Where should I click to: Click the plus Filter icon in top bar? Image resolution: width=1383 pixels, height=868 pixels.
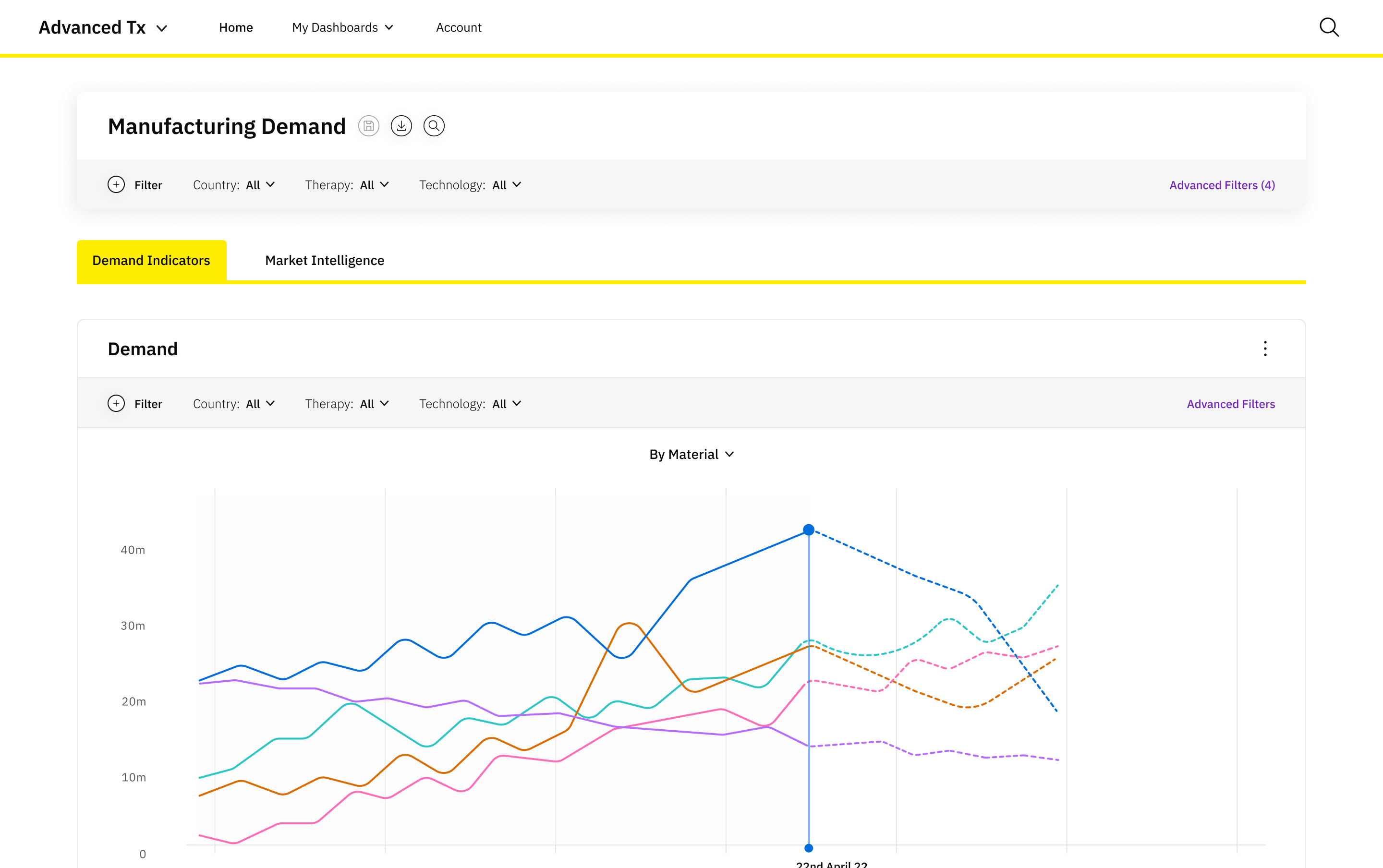116,185
